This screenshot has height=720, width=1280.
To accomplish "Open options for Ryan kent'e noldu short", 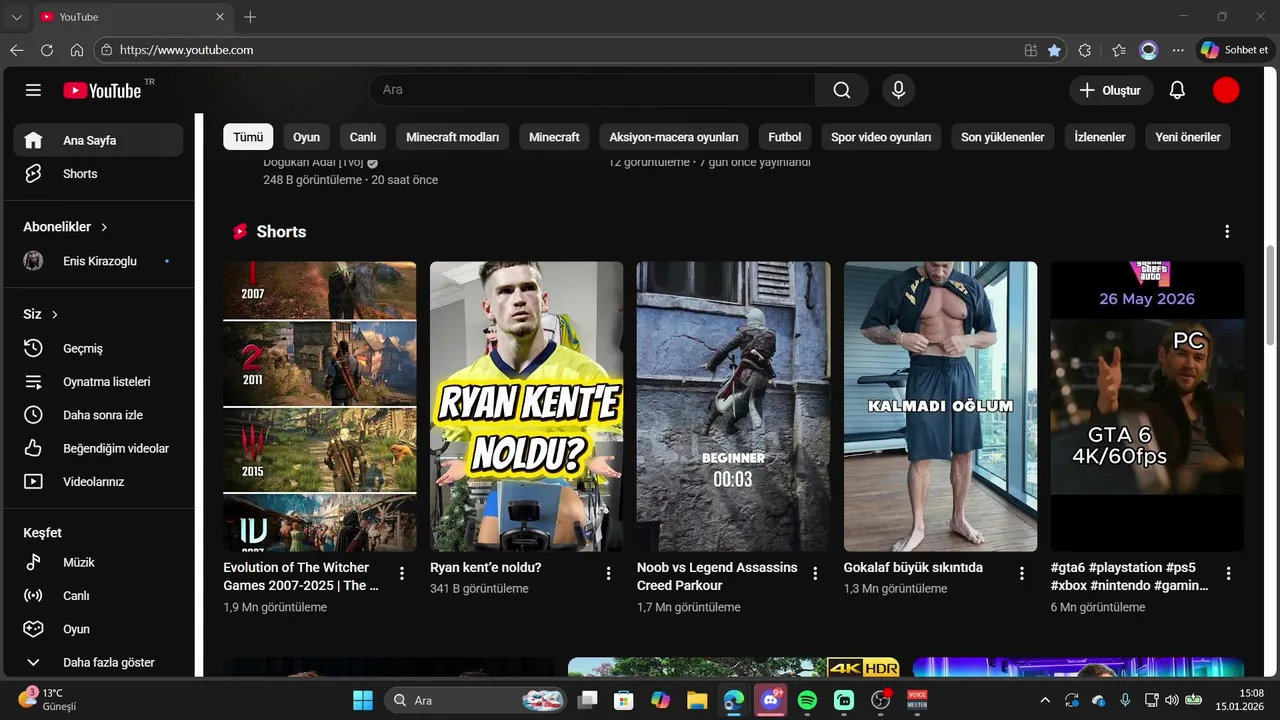I will tap(608, 573).
